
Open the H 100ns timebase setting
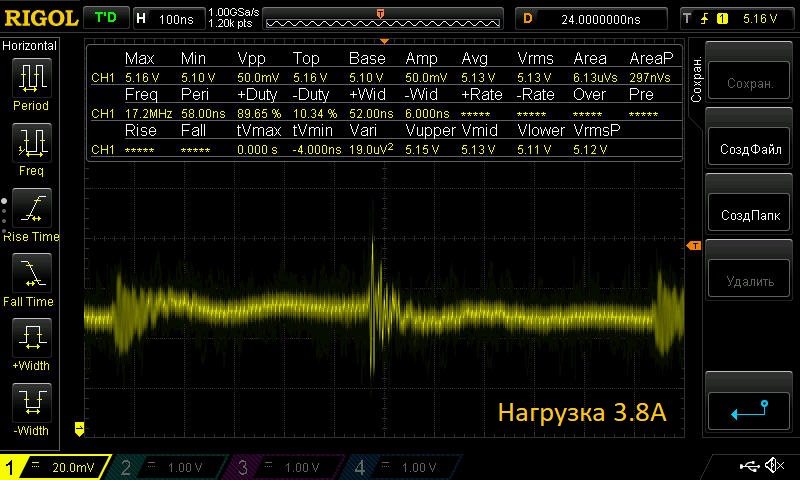coord(166,18)
